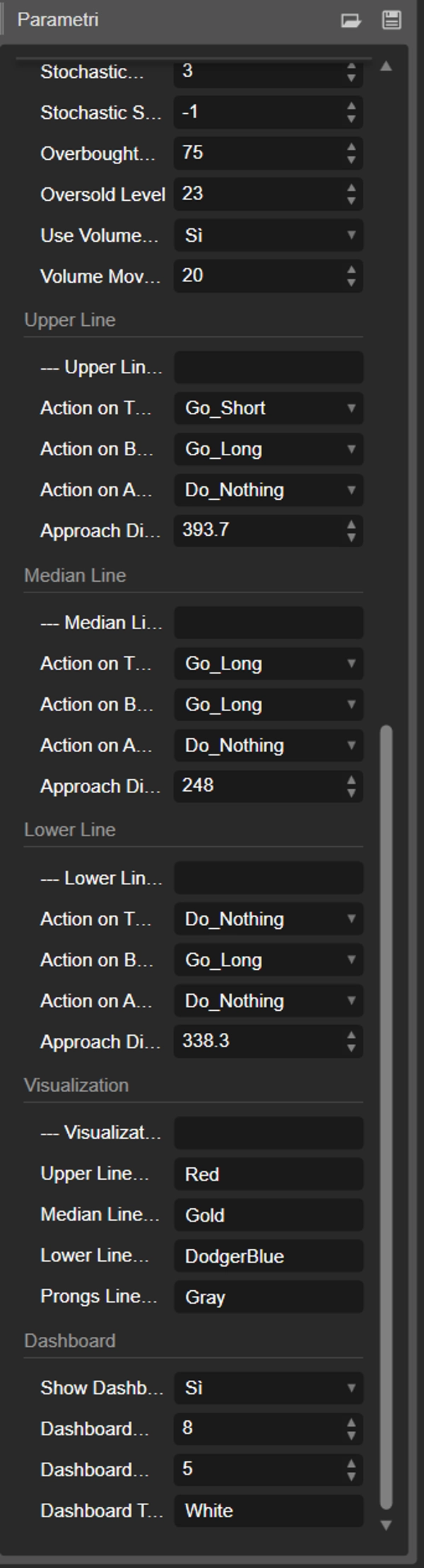Open the Show Dashboard dropdown
This screenshot has width=424, height=1568.
tap(269, 1388)
